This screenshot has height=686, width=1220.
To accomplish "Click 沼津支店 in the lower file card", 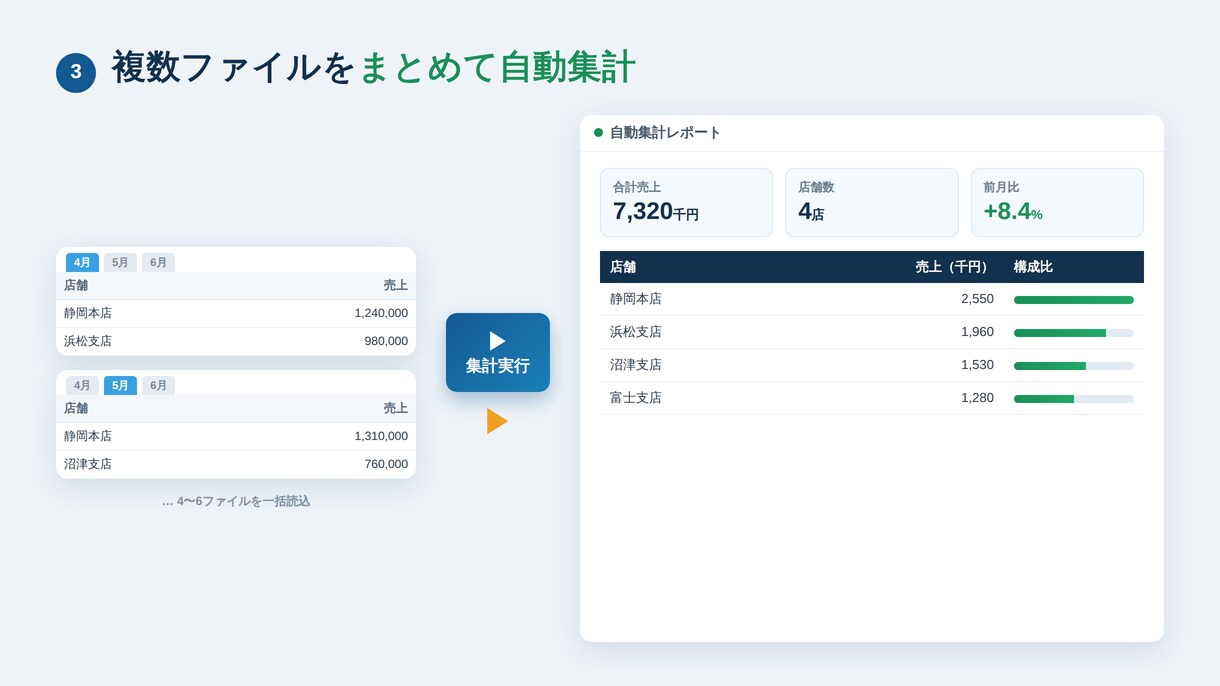I will 88,464.
